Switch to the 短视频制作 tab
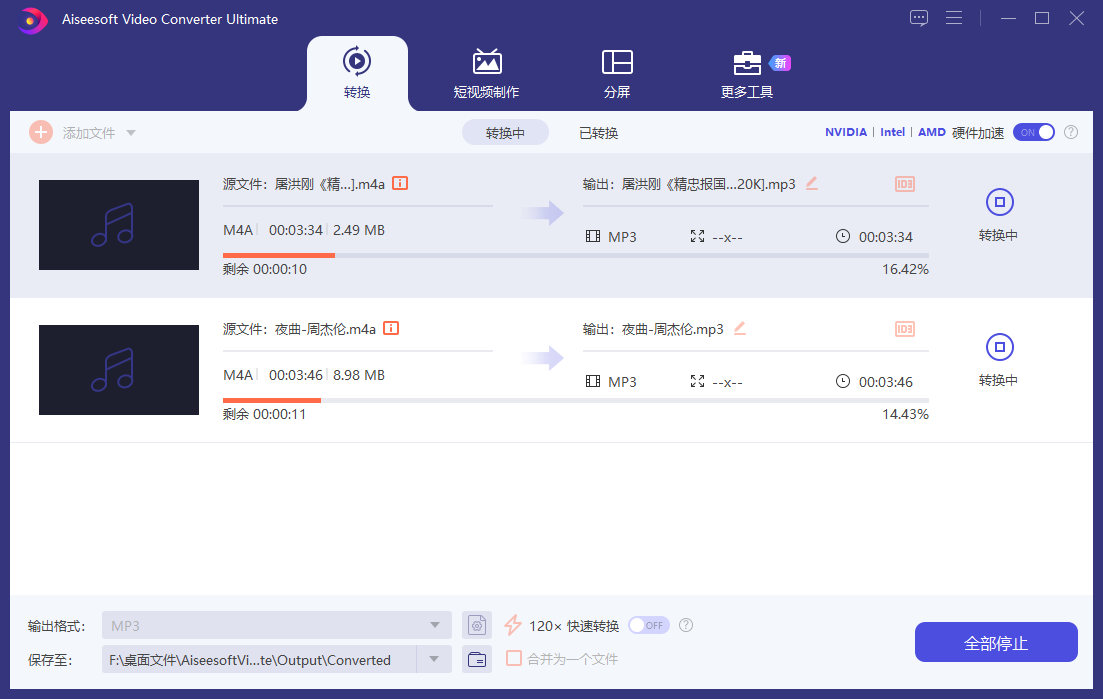The width and height of the screenshot is (1103, 699). coord(487,73)
